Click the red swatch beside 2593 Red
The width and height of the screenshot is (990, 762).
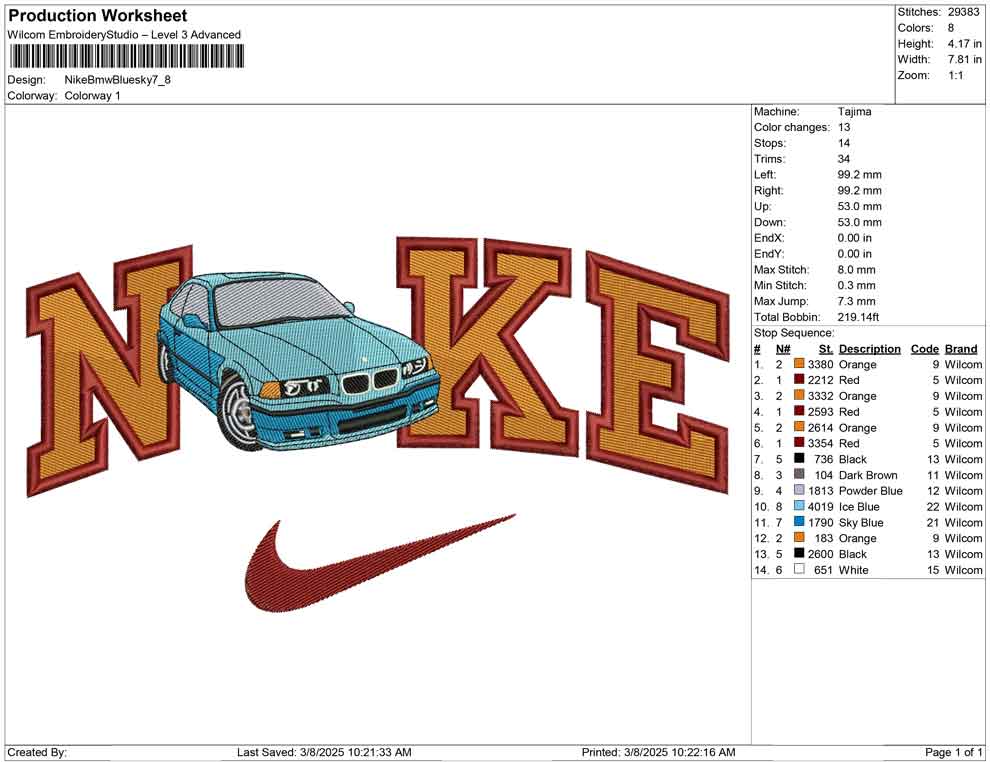click(x=799, y=411)
